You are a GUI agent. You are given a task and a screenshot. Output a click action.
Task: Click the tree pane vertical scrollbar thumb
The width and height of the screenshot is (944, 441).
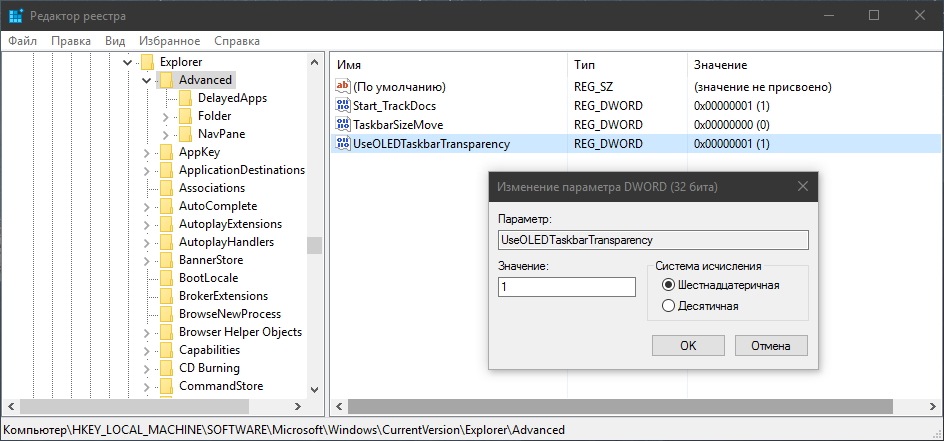(314, 245)
